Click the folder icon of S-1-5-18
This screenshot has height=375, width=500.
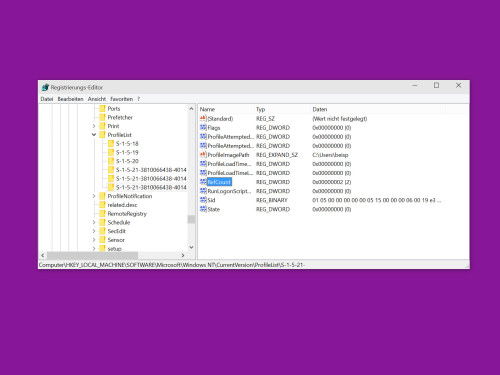point(111,144)
